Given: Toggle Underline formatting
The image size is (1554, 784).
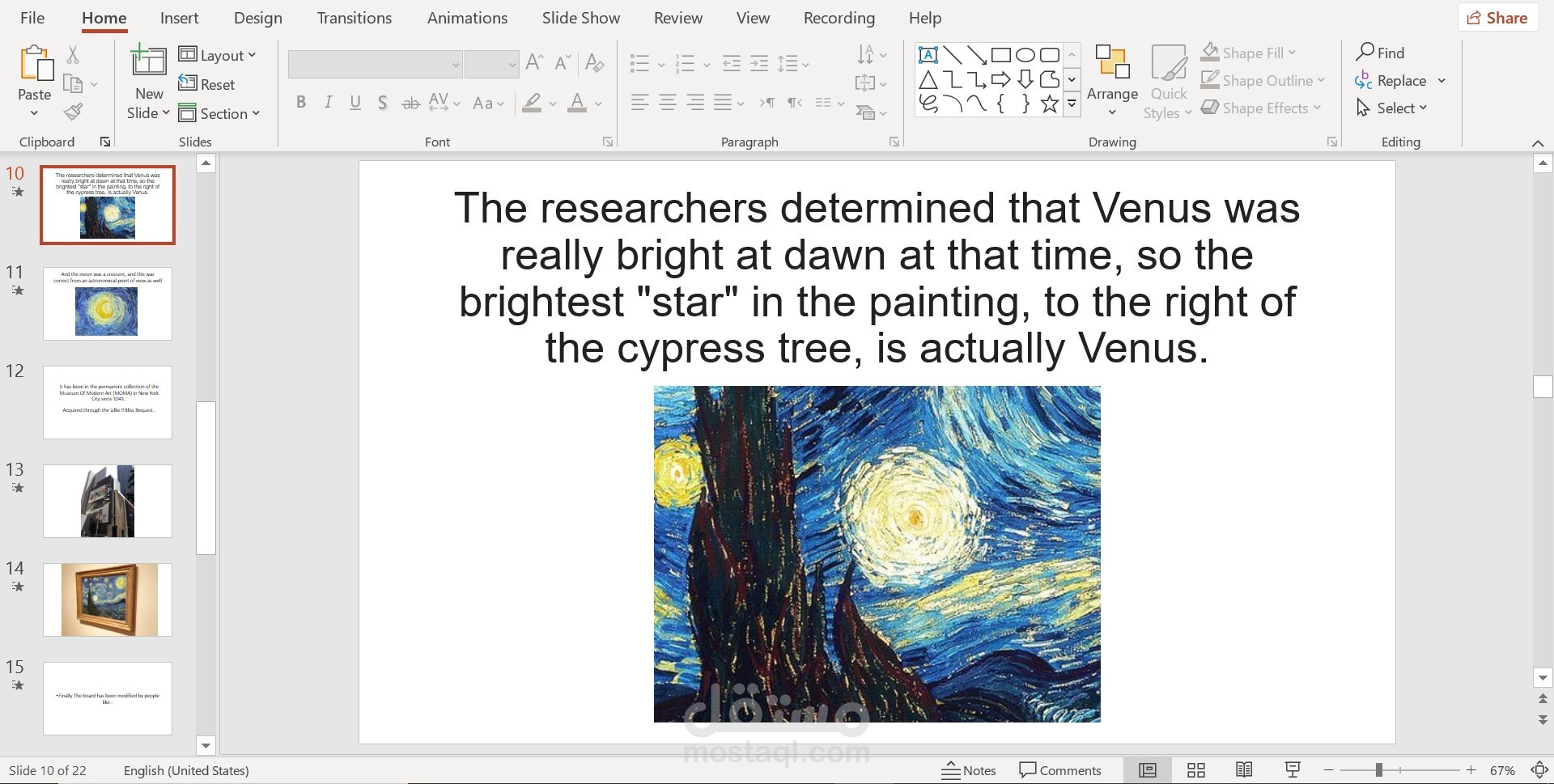Looking at the screenshot, I should [x=355, y=102].
